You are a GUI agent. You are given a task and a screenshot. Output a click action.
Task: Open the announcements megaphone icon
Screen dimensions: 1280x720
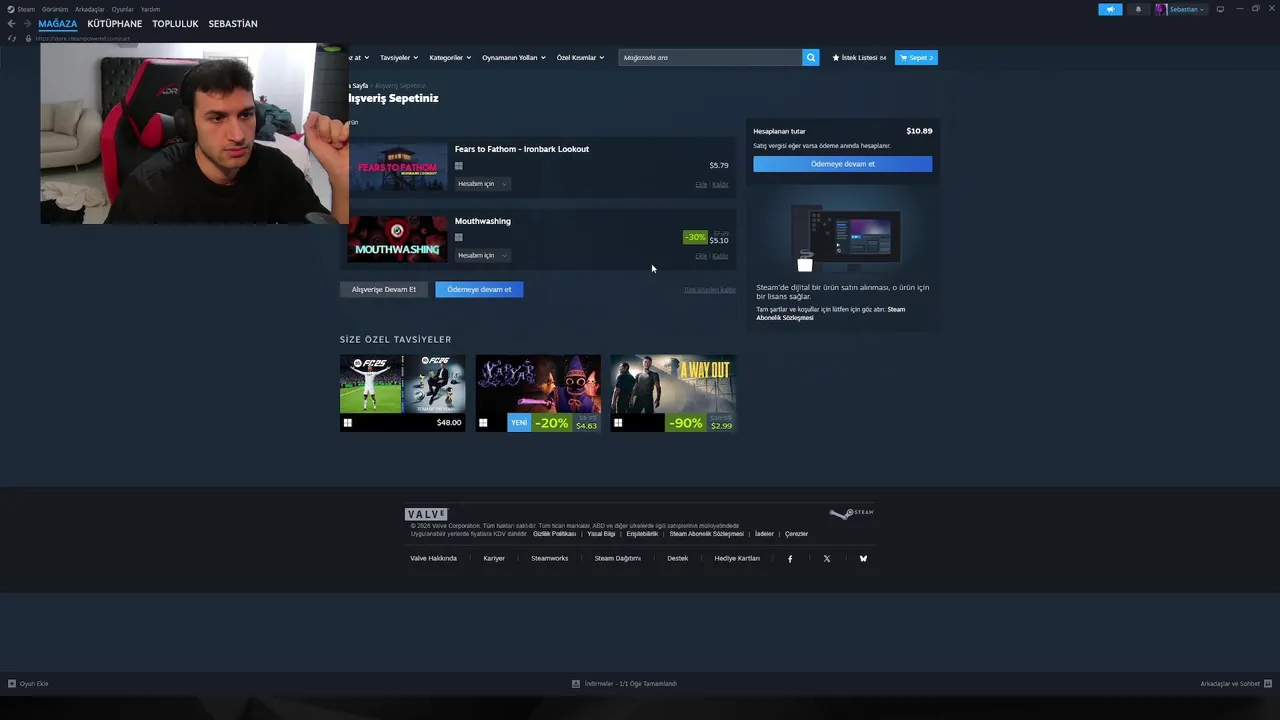pos(1110,9)
